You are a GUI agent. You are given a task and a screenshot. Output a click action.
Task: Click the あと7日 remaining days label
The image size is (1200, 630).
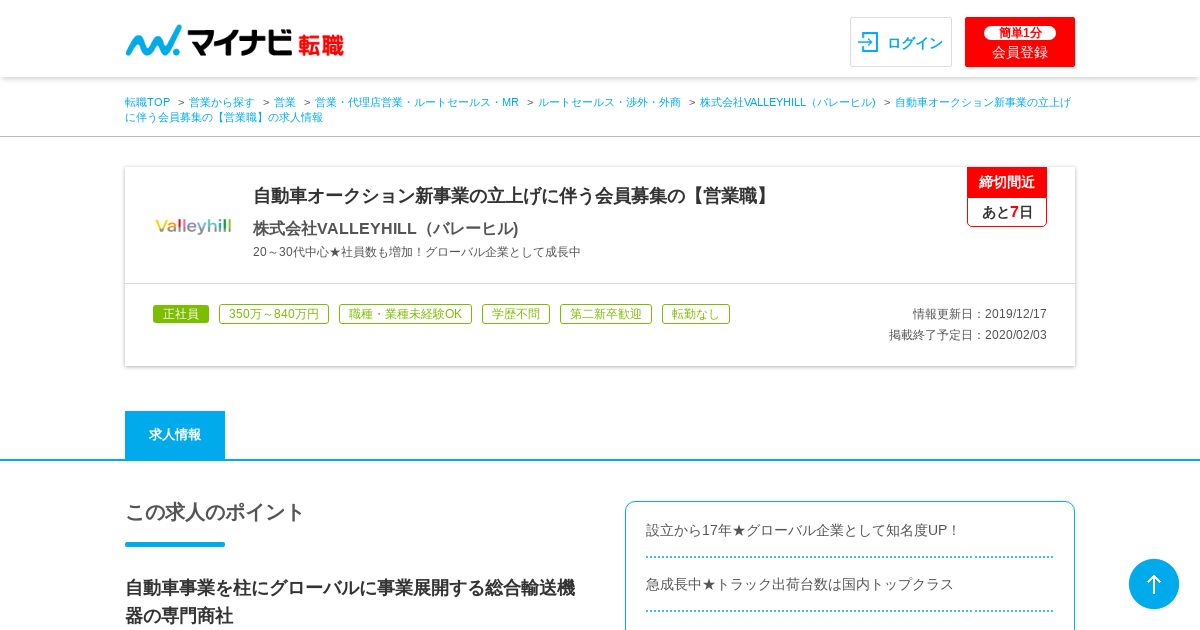(x=1007, y=212)
